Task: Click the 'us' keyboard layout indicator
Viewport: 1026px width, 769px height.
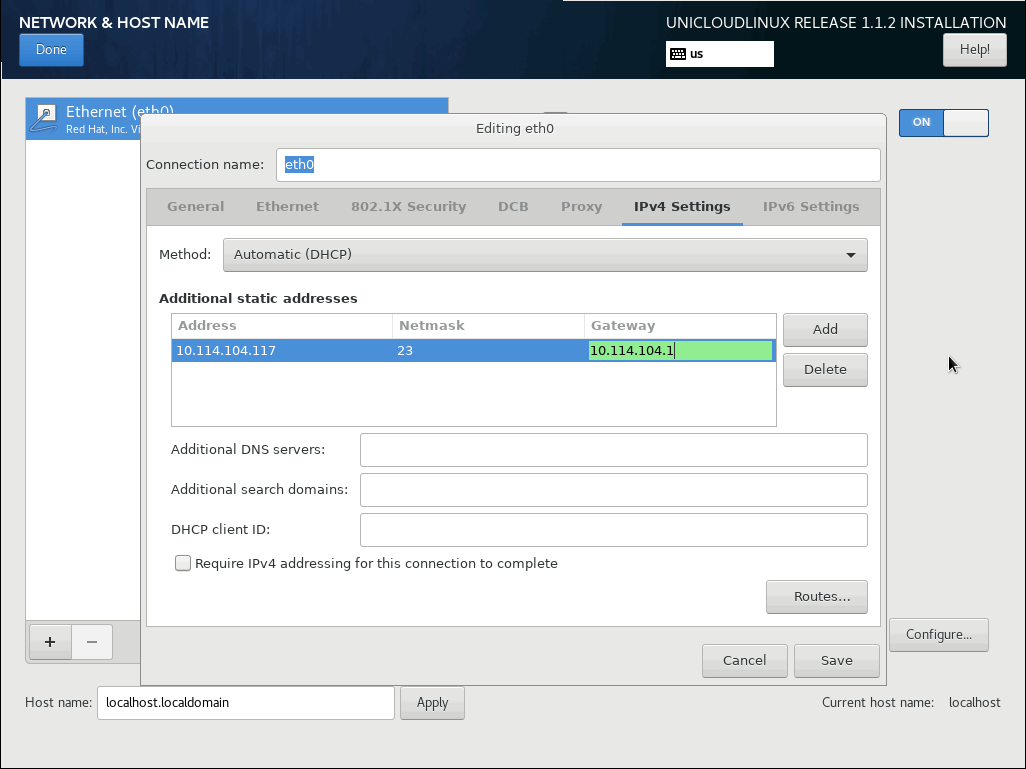Action: (719, 54)
